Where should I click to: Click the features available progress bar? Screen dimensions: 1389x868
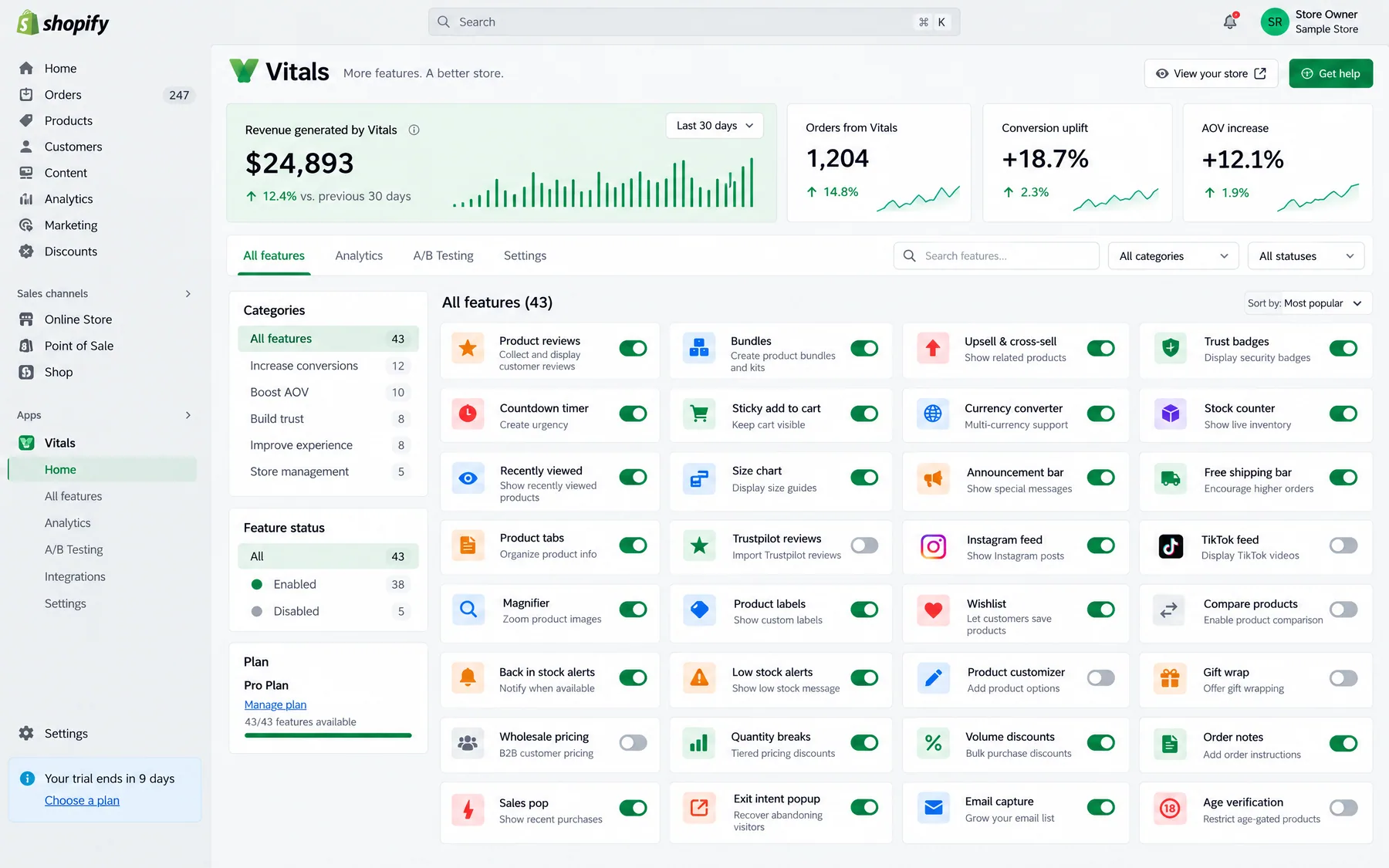click(328, 736)
